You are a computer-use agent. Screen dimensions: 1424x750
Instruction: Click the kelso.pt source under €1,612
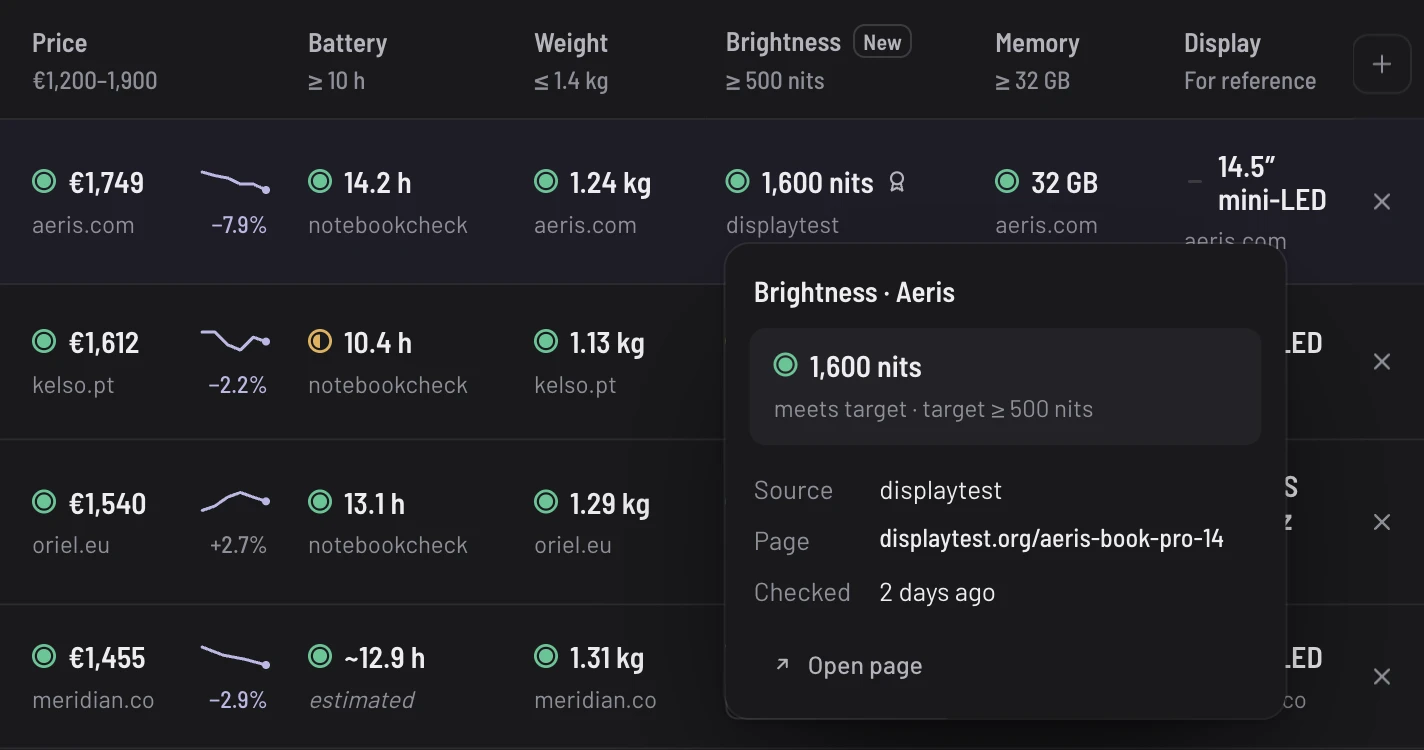coord(73,385)
